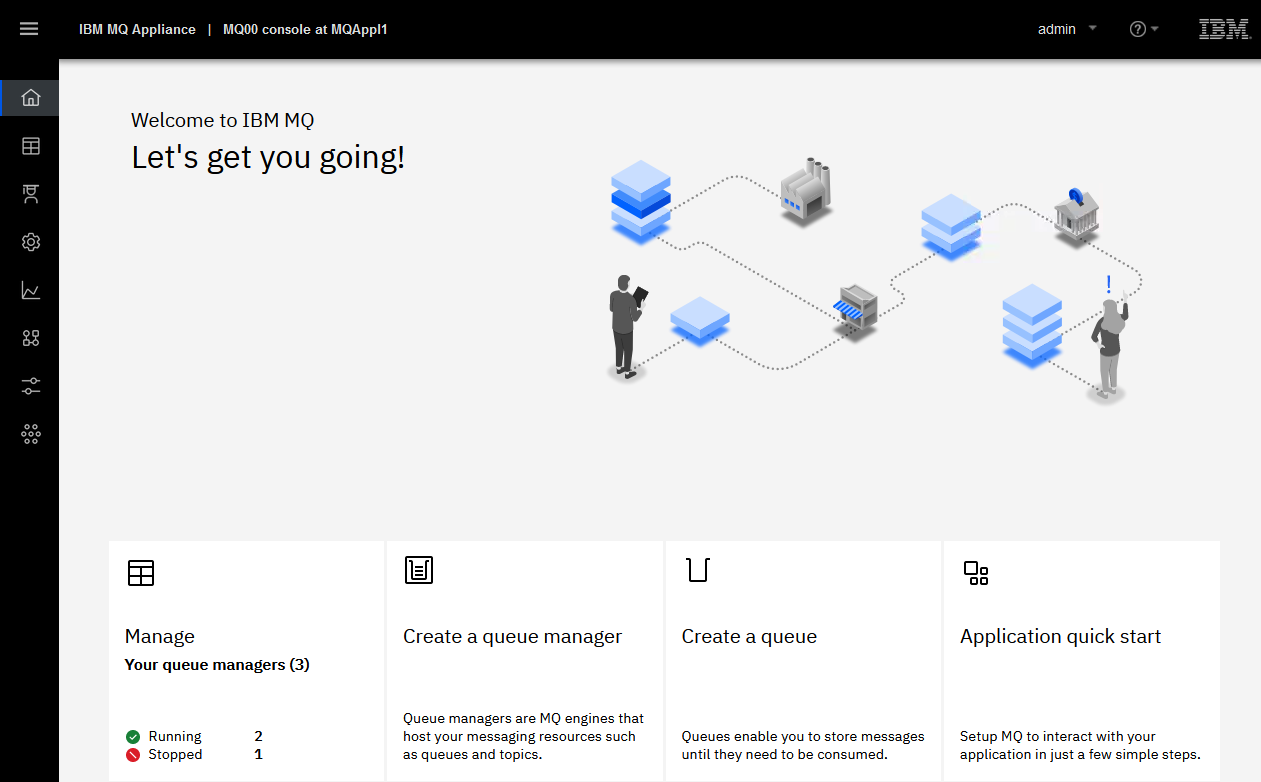Open the line chart reporting sidebar icon
Viewport: 1261px width, 782px height.
coord(31,291)
